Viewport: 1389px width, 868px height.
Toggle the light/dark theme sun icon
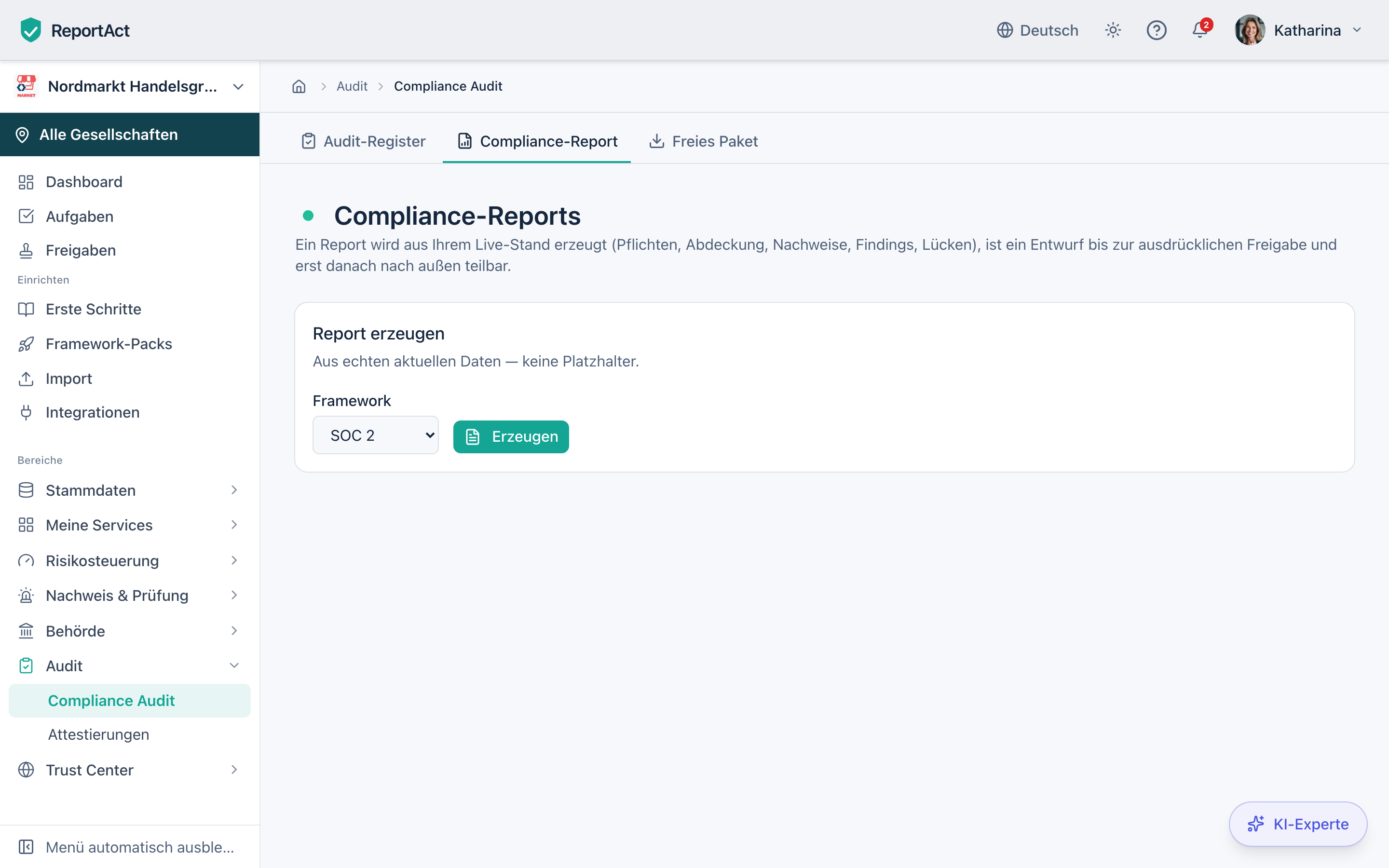pyautogui.click(x=1113, y=30)
